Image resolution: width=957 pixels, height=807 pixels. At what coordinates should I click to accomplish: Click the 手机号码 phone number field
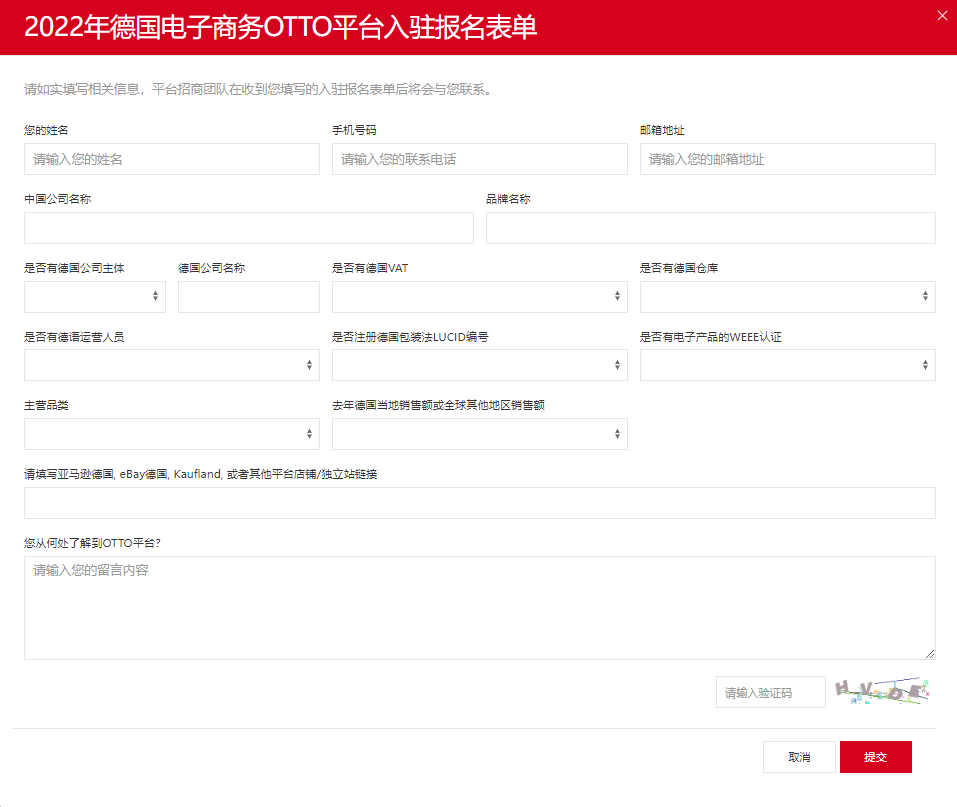pyautogui.click(x=479, y=158)
